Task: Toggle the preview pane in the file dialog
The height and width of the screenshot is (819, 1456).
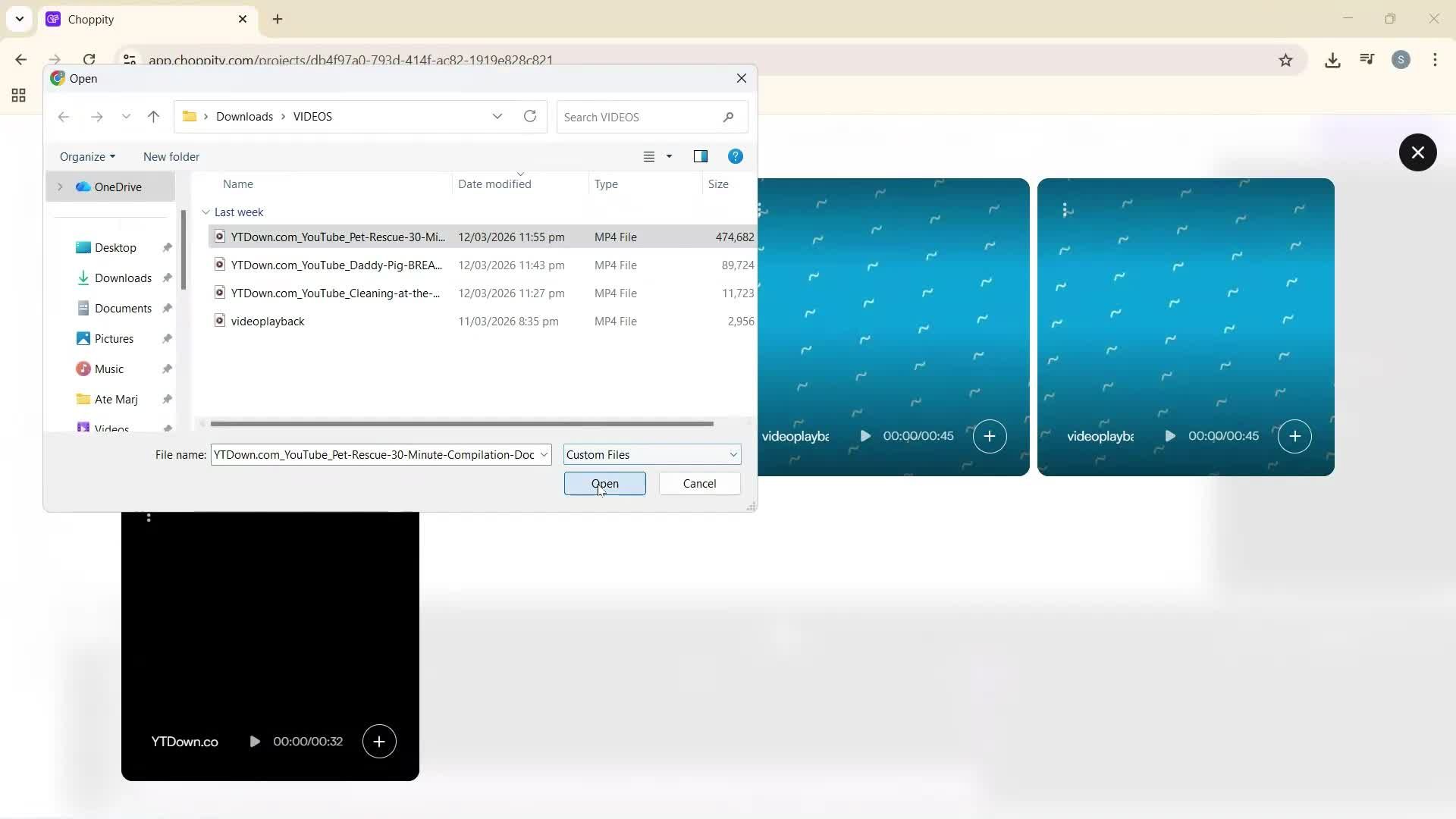Action: 701,156
